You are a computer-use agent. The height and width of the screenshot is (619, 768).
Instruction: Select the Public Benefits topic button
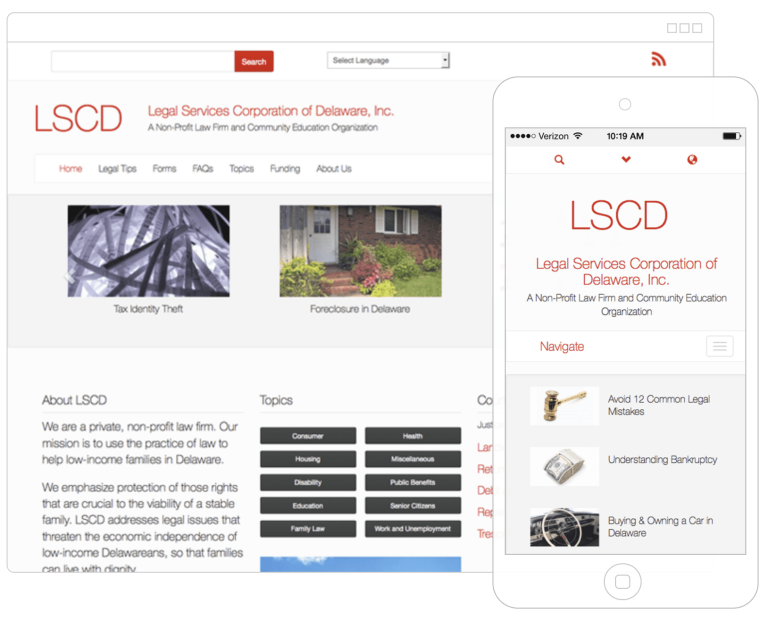coord(413,482)
